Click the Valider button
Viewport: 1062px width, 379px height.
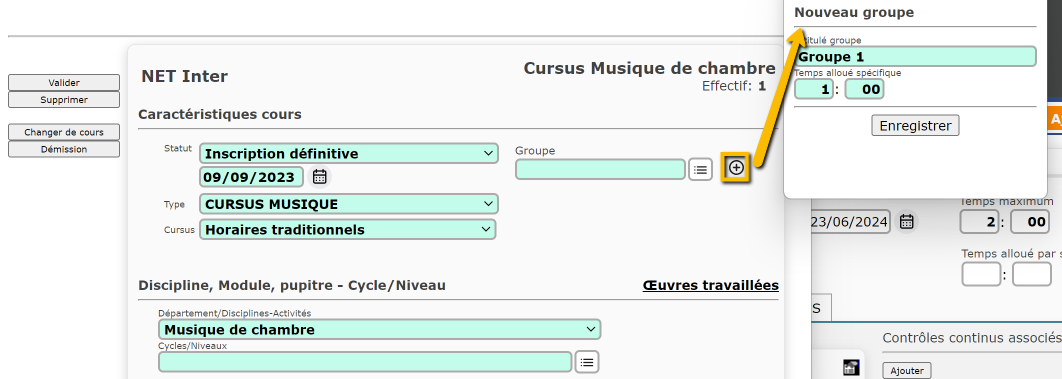click(x=64, y=83)
